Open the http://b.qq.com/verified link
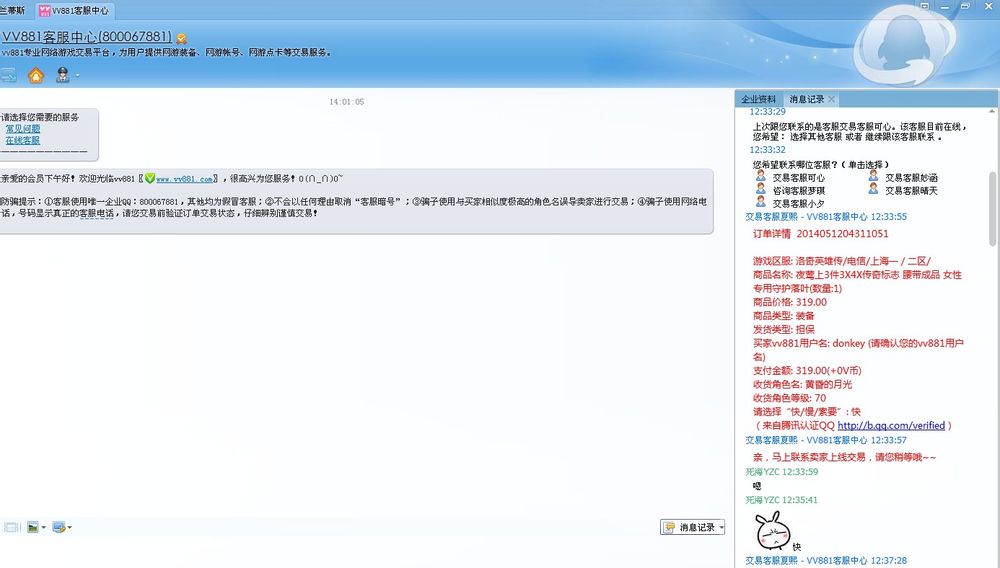Screen dimensions: 1000x568 (891, 425)
